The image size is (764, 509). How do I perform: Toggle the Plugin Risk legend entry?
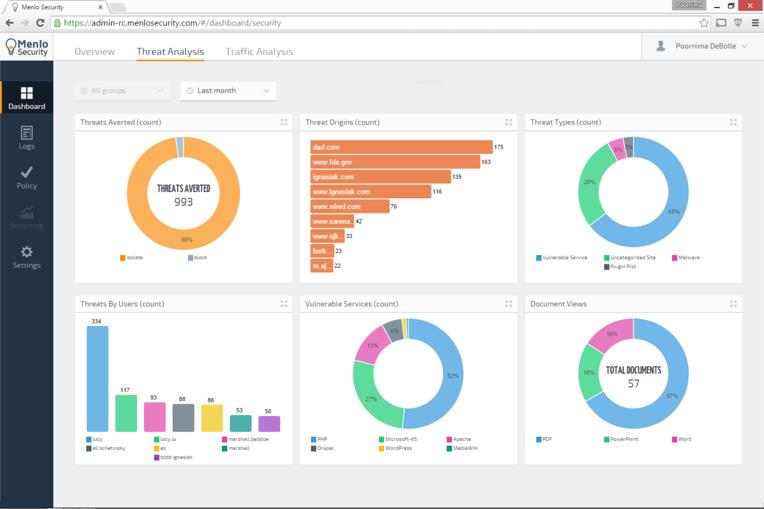click(x=620, y=267)
